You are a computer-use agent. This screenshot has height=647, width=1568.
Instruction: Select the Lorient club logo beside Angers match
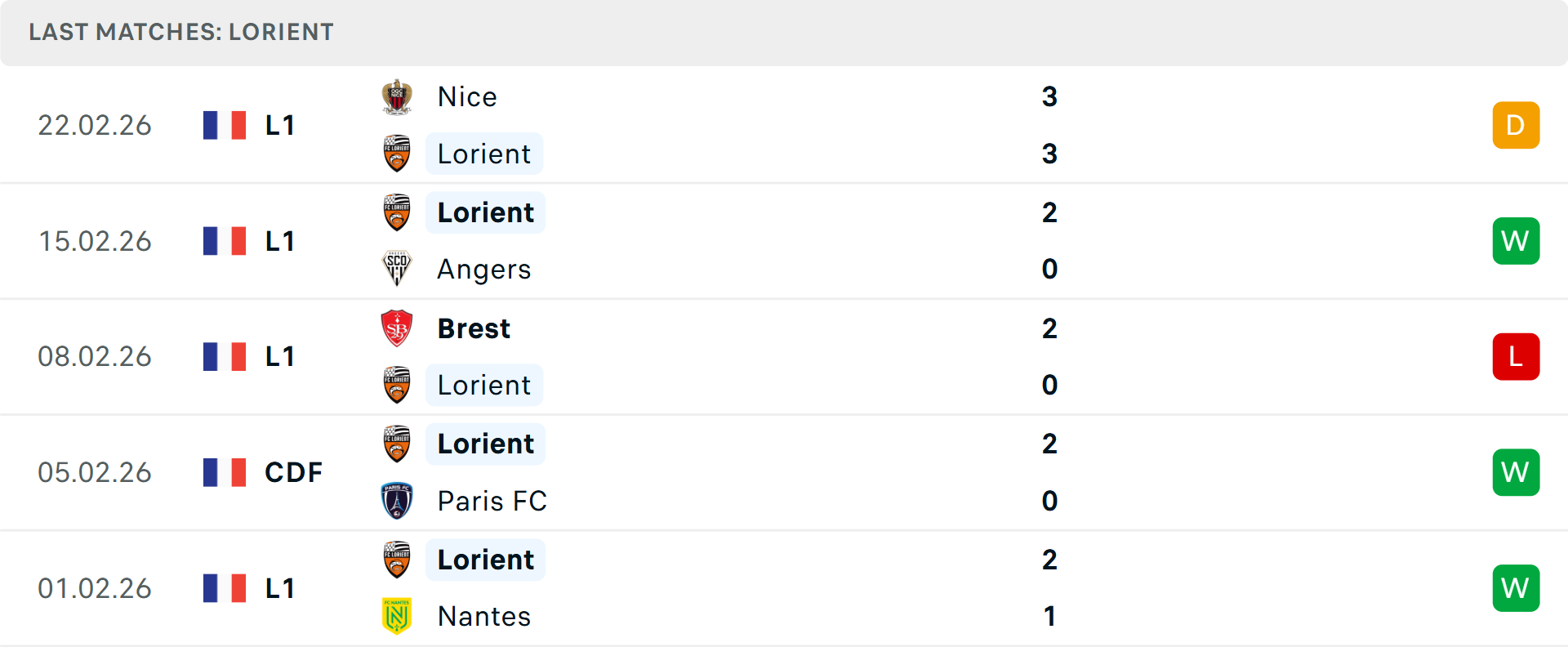tap(397, 212)
